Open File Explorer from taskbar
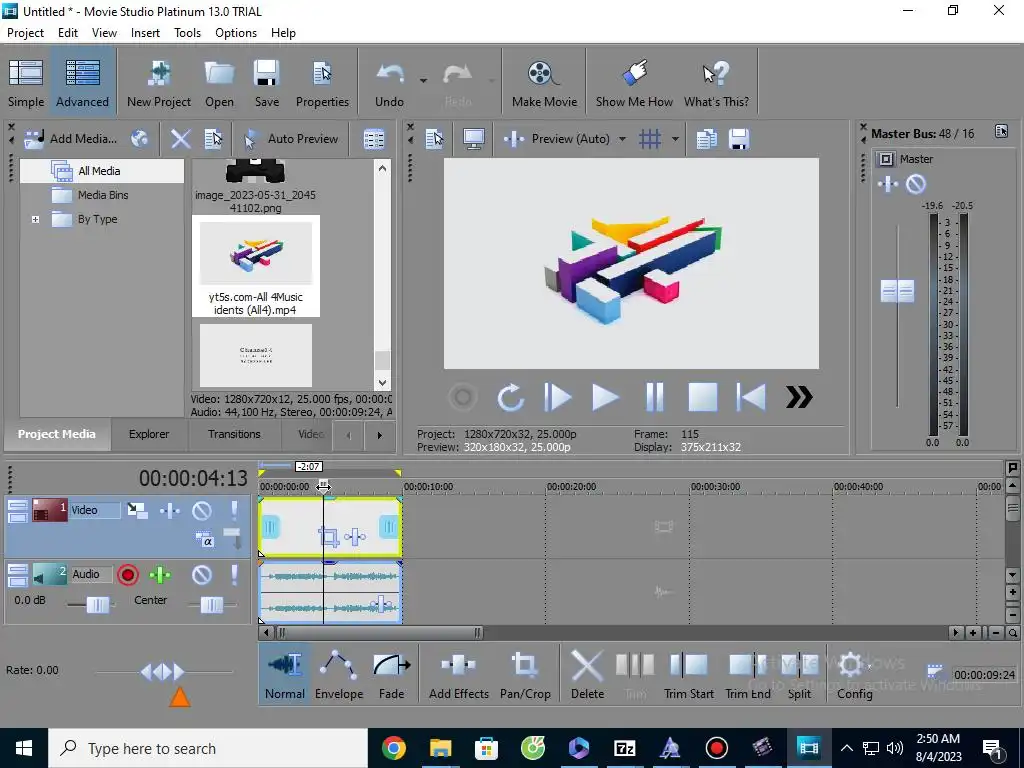Image resolution: width=1024 pixels, height=768 pixels. click(440, 748)
